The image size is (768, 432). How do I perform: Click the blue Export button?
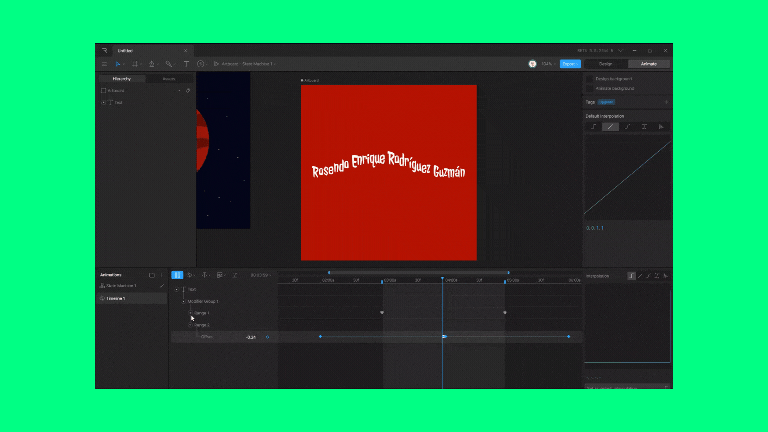570,63
